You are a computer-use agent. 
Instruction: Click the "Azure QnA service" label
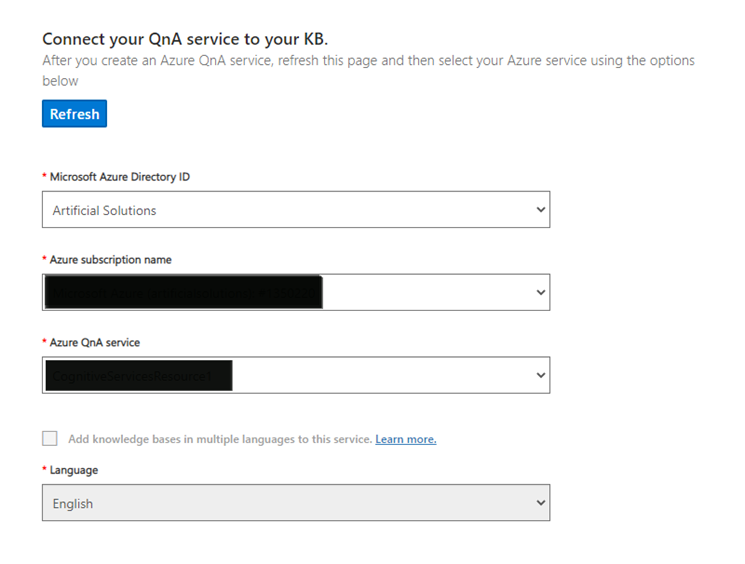coord(94,343)
